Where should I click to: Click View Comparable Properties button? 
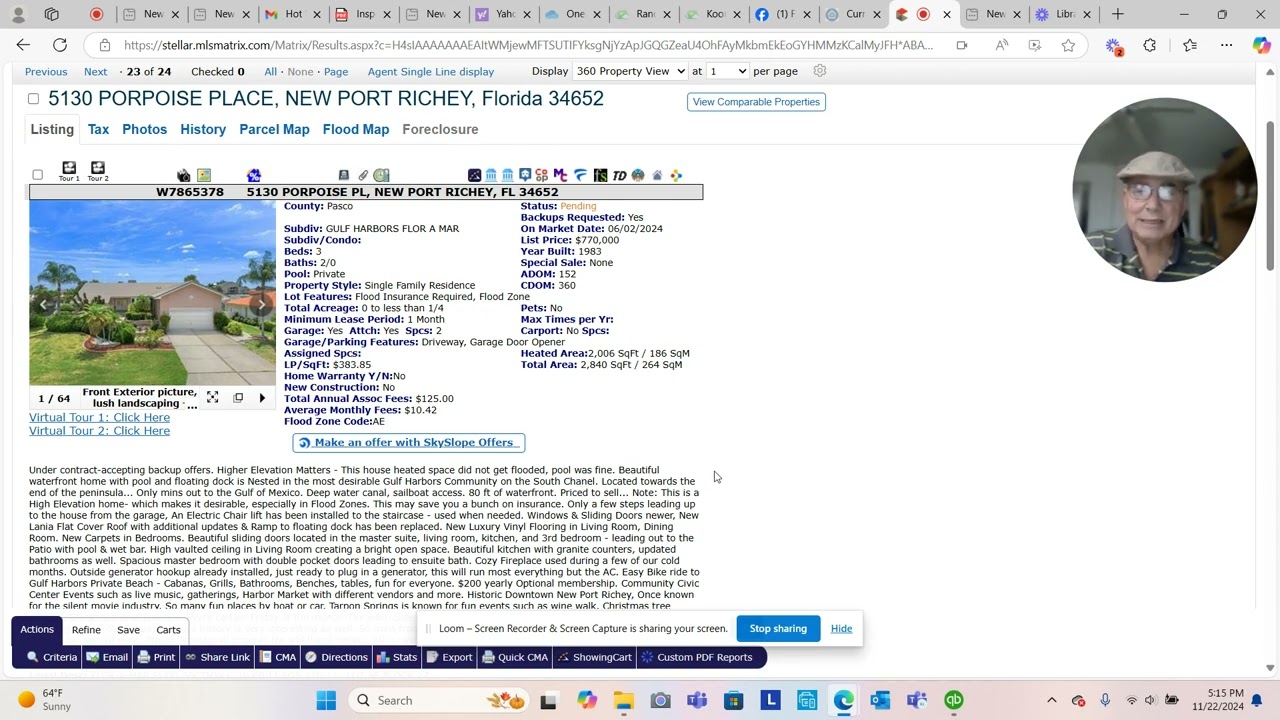pyautogui.click(x=756, y=102)
